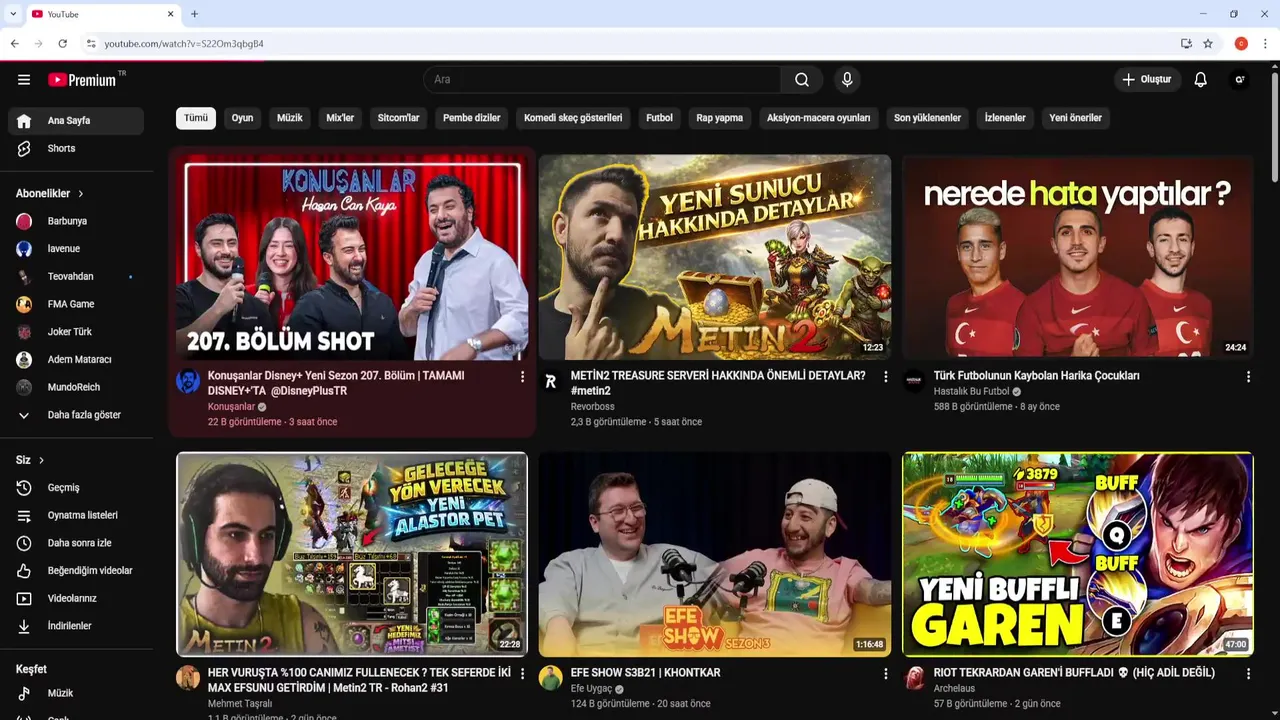Open the Archelaus channel link

click(954, 689)
